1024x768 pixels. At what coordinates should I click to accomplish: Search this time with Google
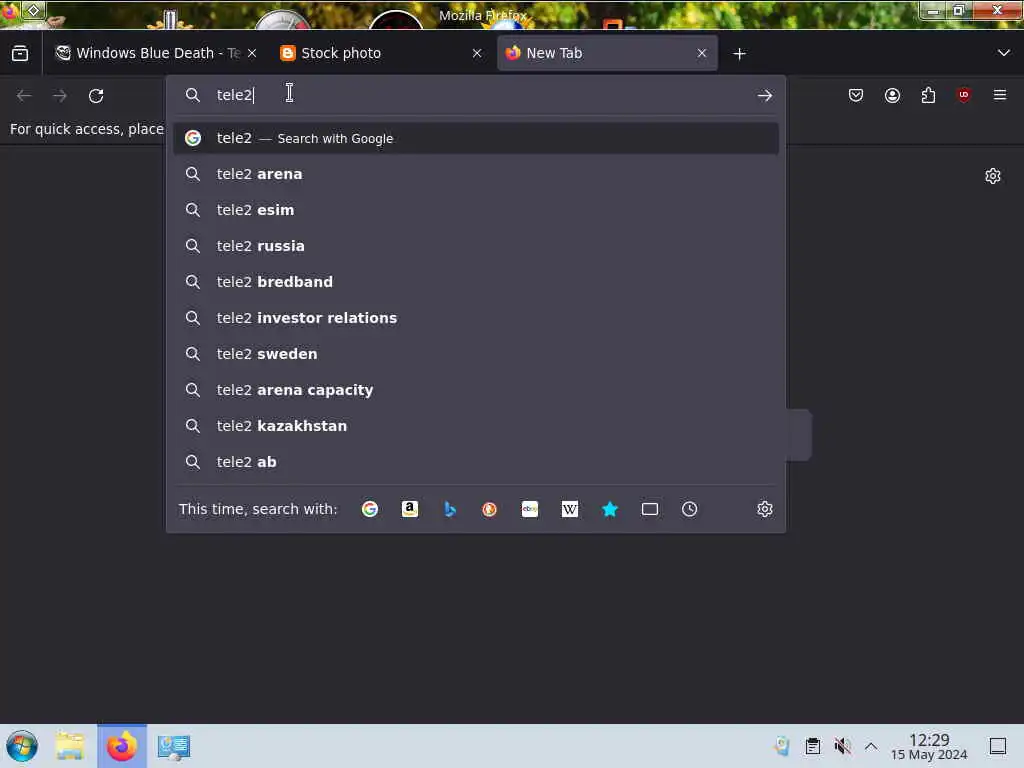pos(370,509)
